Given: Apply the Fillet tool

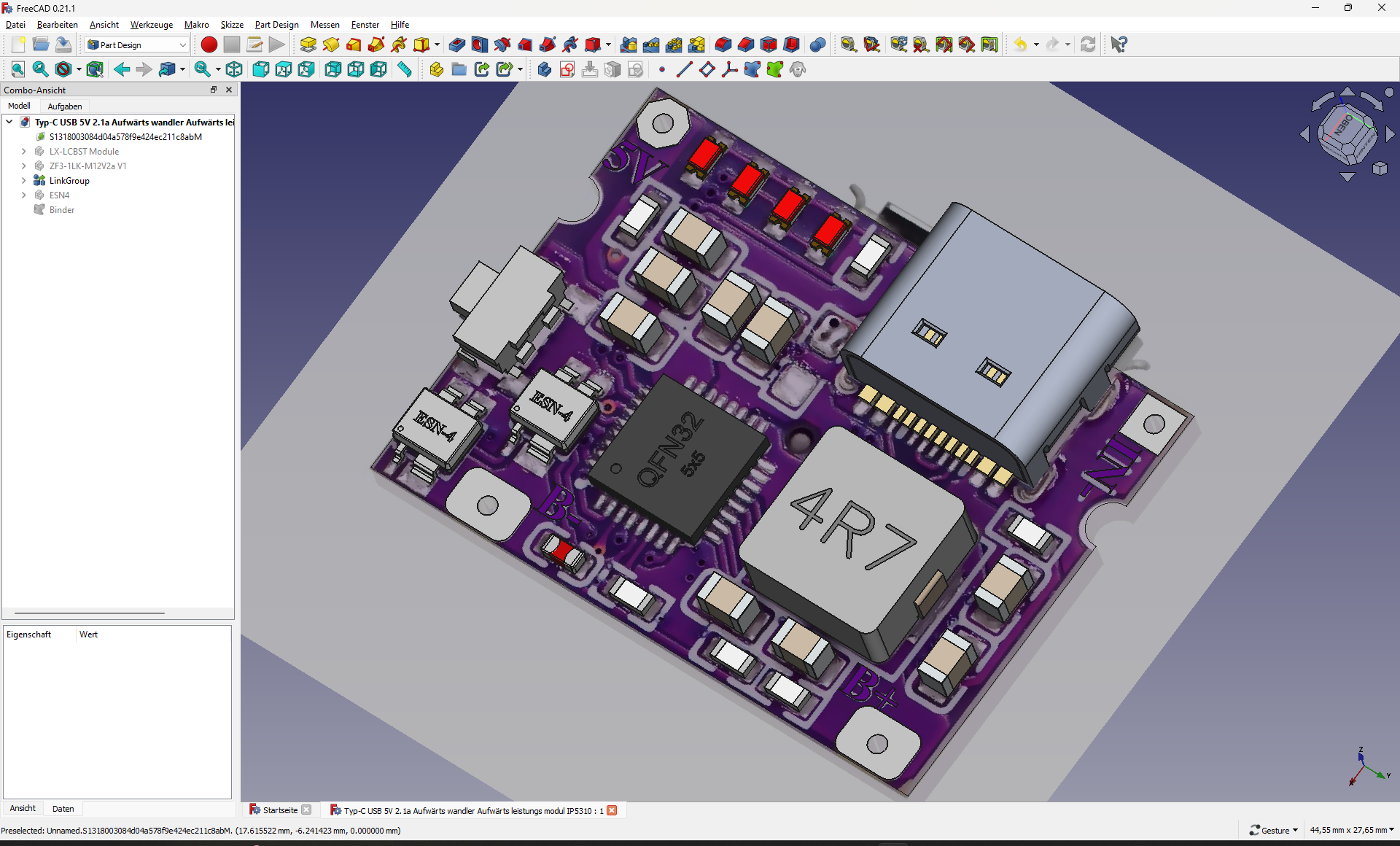Looking at the screenshot, I should [723, 44].
